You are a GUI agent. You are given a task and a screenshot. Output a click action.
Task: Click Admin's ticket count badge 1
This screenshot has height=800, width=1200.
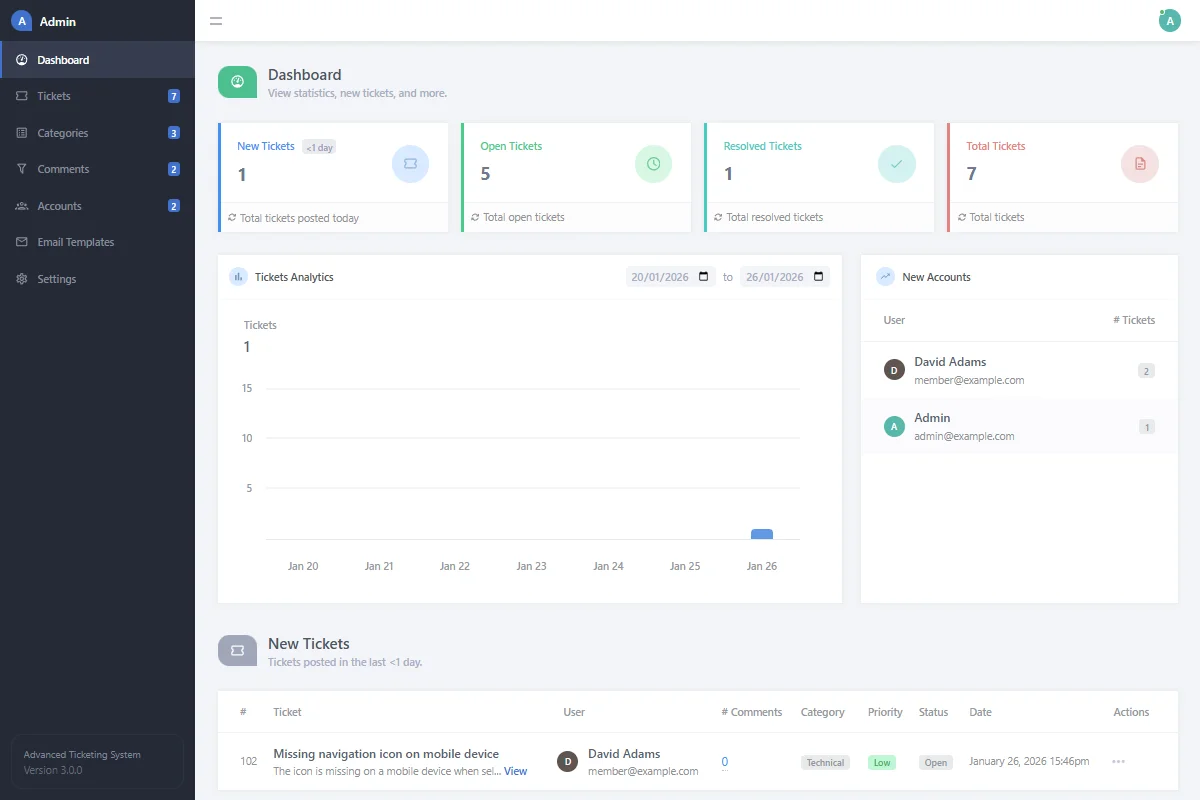[x=1147, y=427]
